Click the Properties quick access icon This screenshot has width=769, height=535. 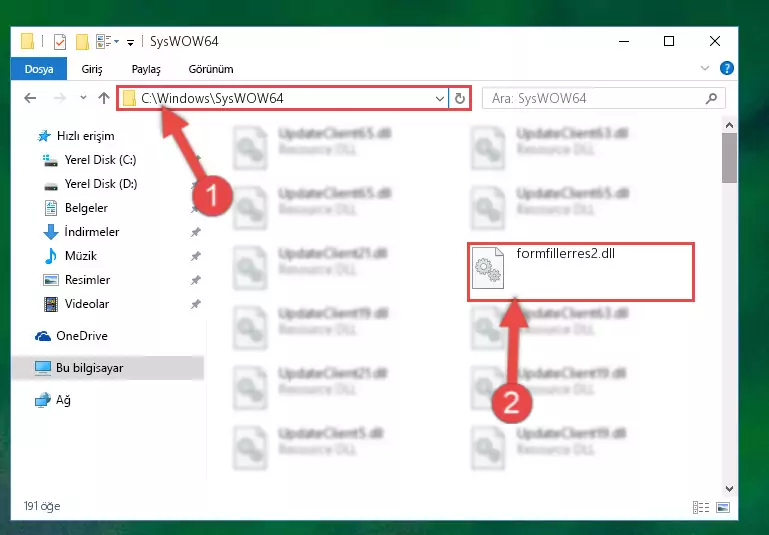pyautogui.click(x=59, y=42)
